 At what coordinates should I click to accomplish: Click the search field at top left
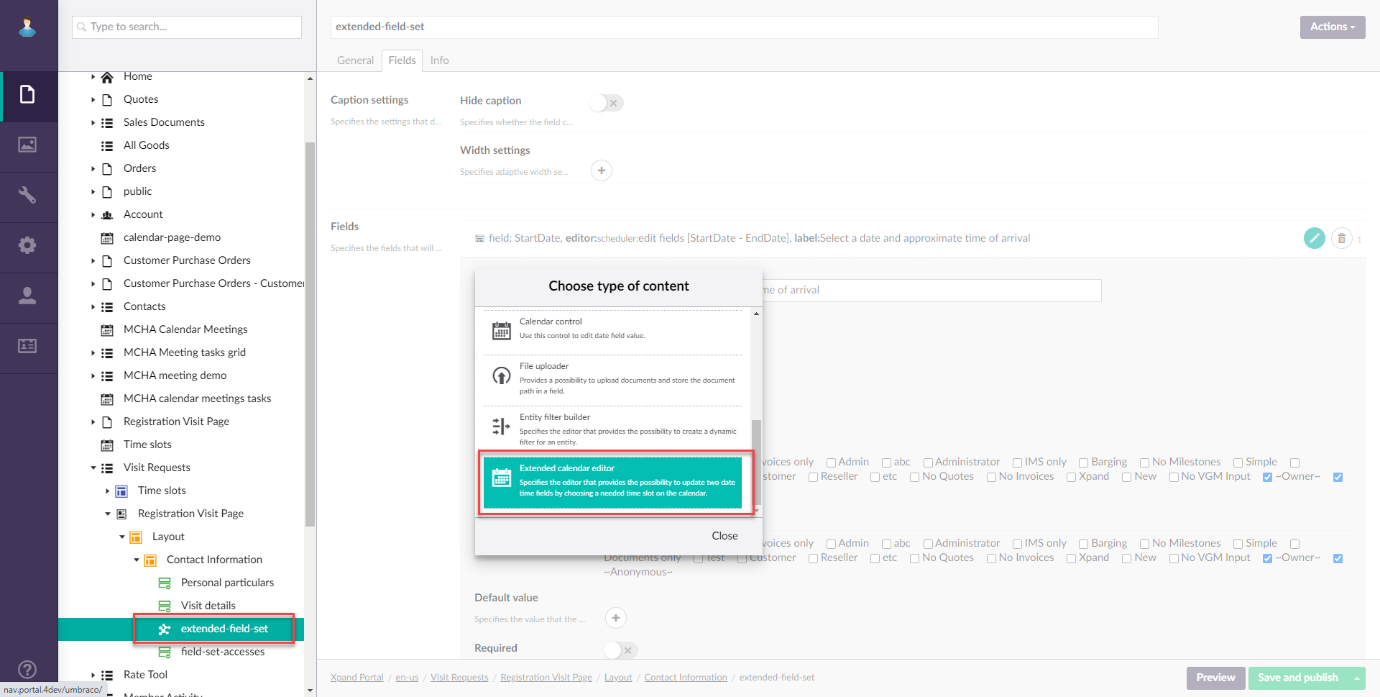tap(186, 27)
